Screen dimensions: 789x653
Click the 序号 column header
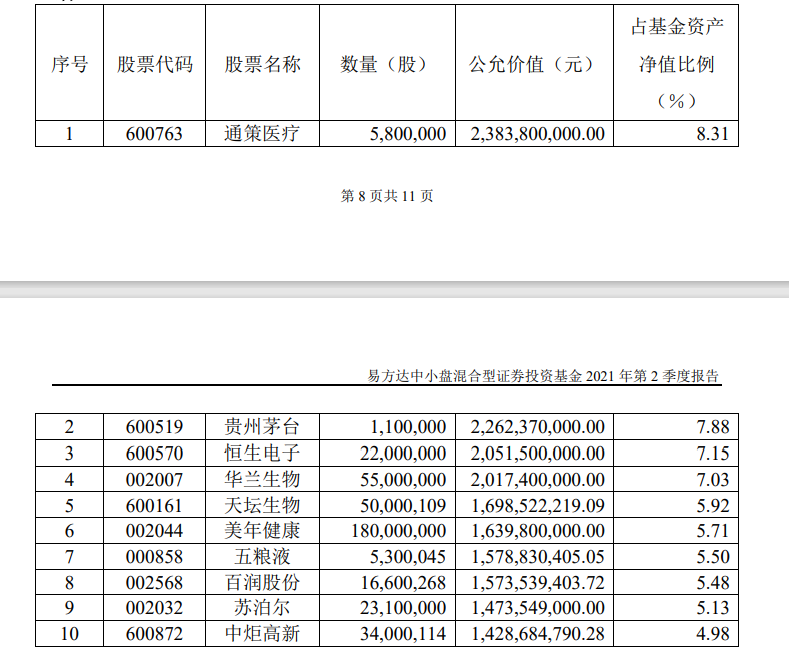tap(69, 64)
